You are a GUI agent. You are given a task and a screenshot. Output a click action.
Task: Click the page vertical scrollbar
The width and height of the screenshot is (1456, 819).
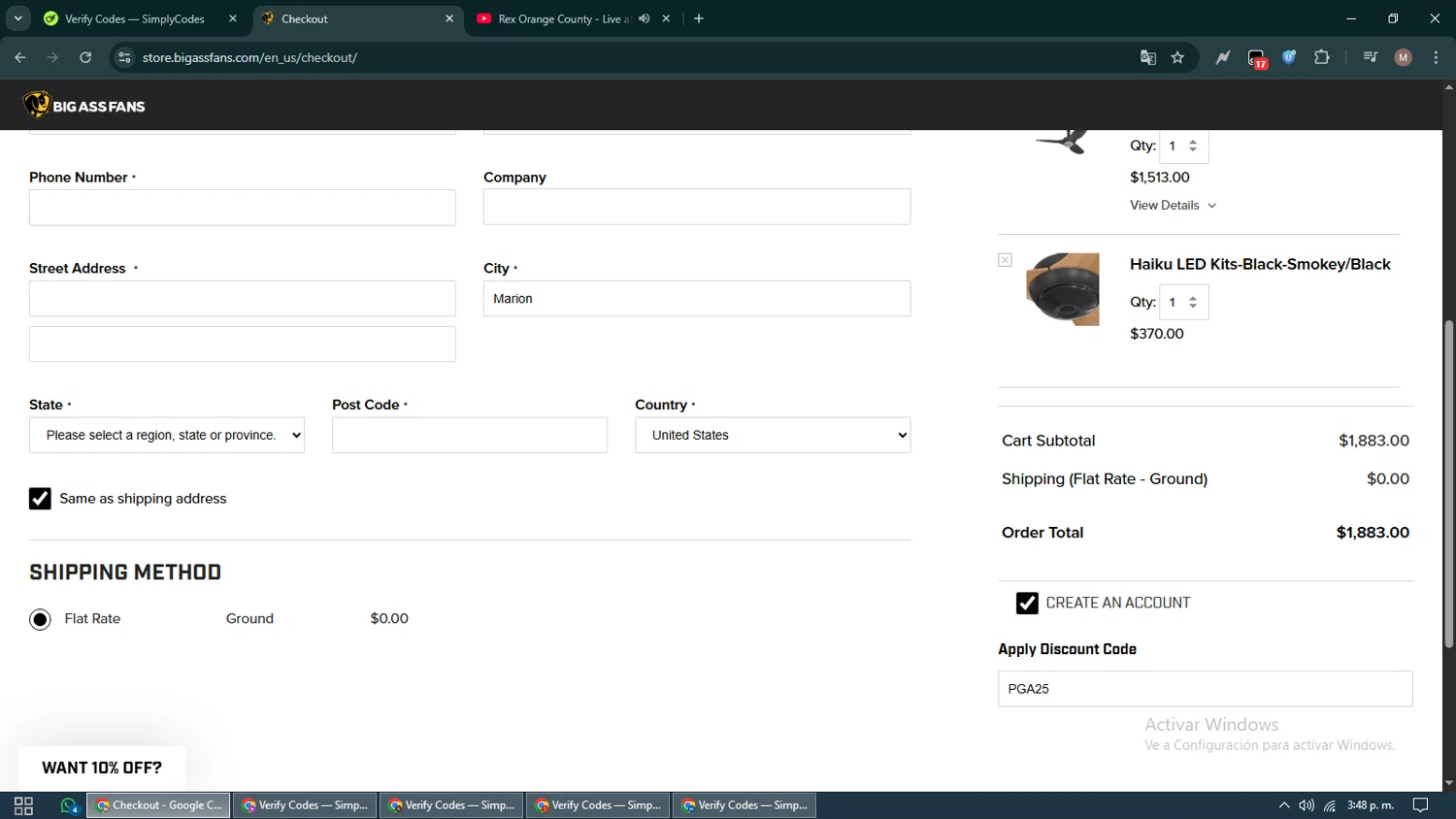[1448, 483]
